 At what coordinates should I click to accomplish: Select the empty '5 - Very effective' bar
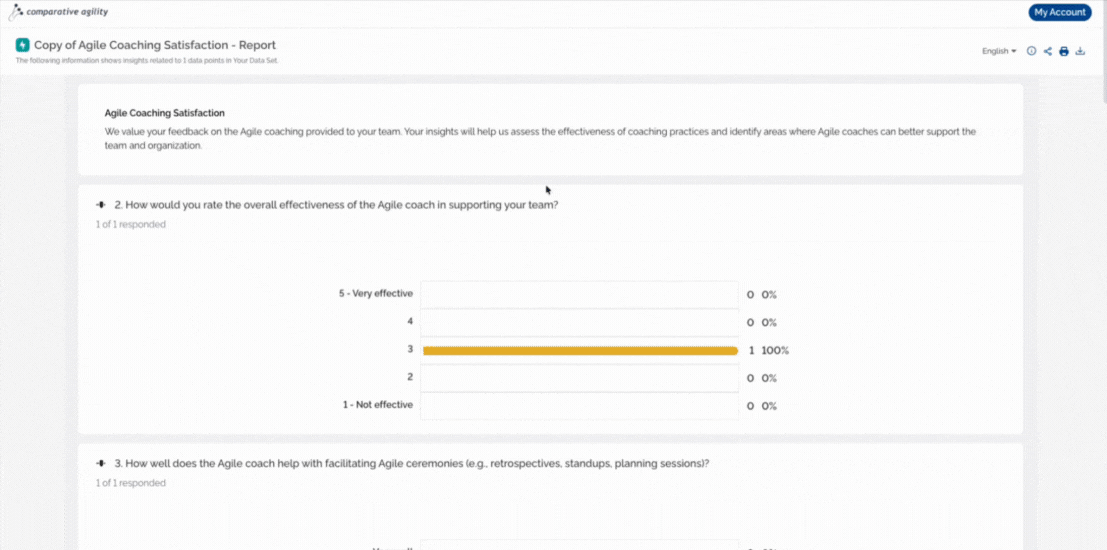tap(580, 294)
